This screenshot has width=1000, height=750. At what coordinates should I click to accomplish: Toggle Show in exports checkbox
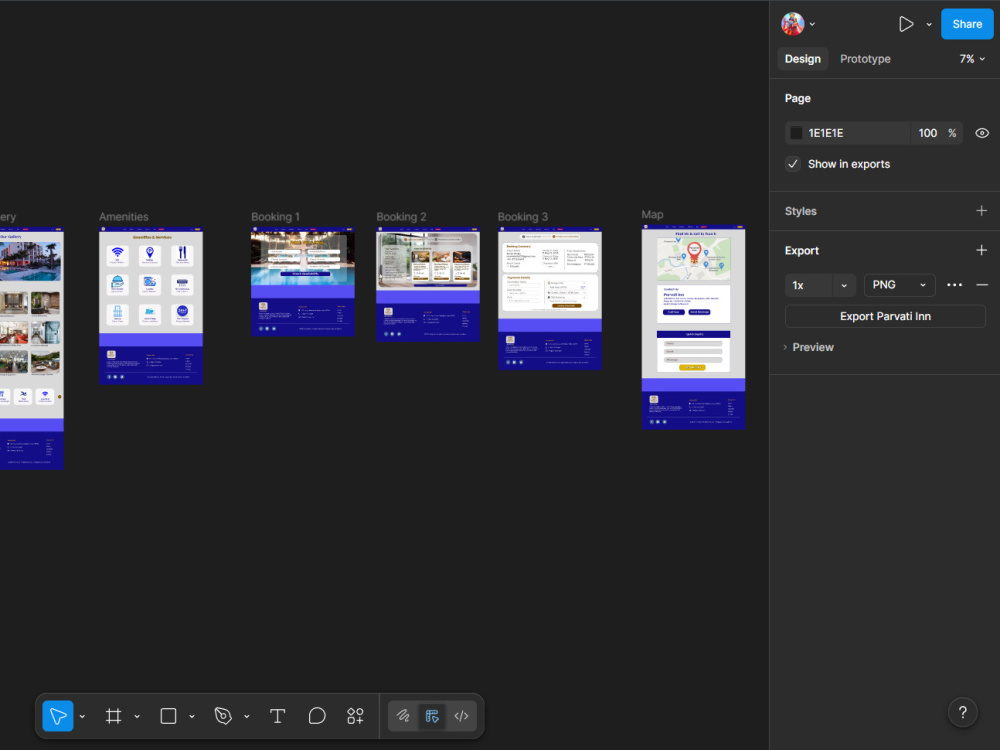coord(793,164)
